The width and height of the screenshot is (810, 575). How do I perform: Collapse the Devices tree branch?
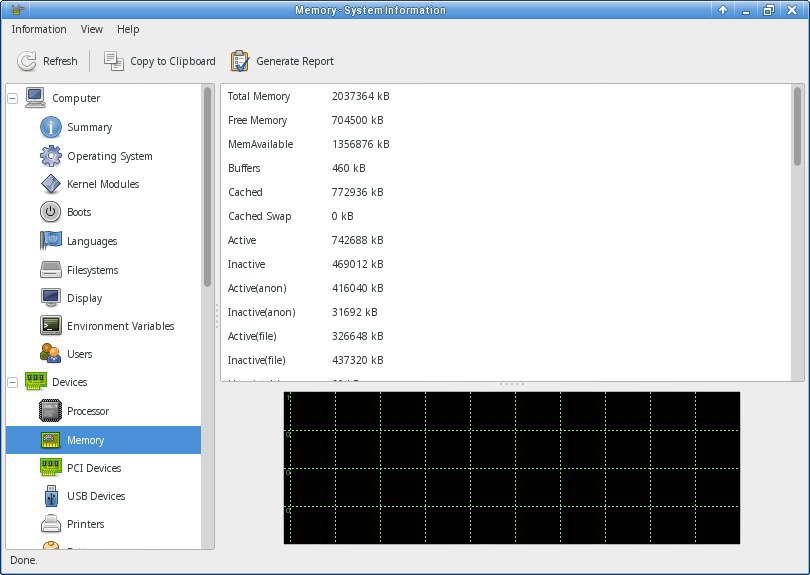coord(13,382)
